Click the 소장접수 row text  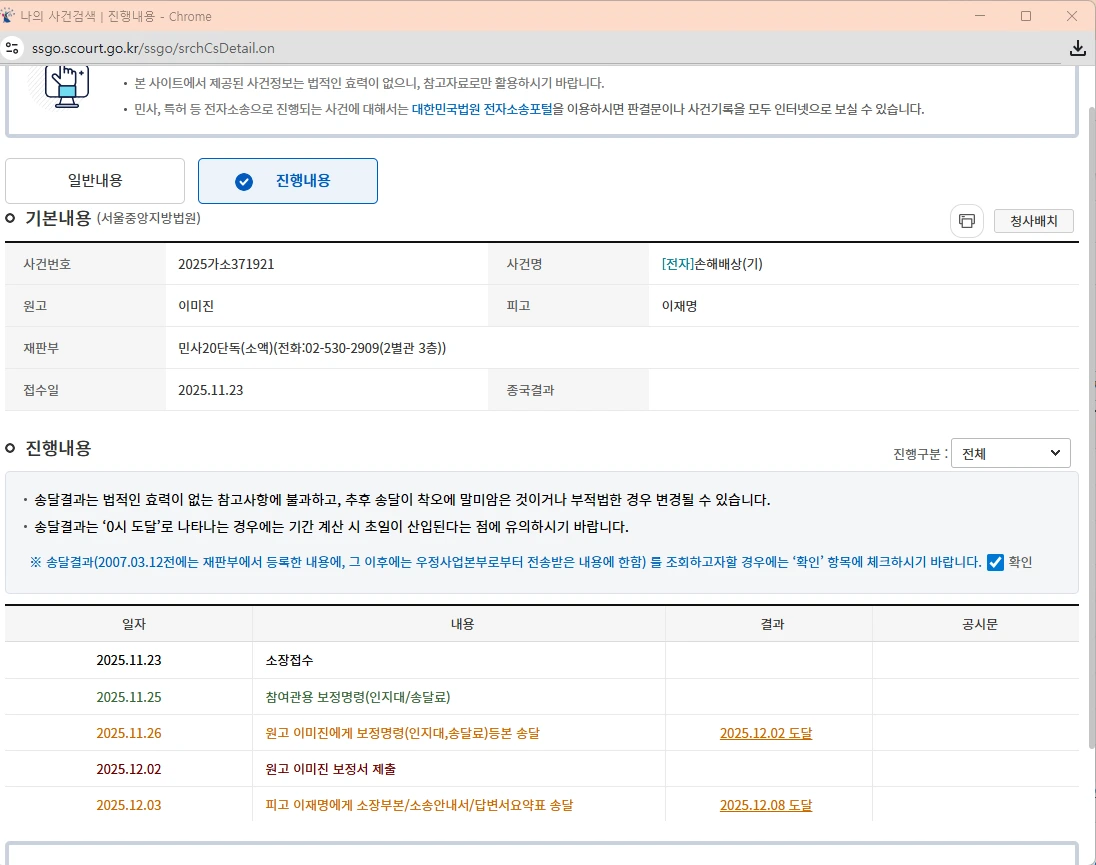(289, 660)
